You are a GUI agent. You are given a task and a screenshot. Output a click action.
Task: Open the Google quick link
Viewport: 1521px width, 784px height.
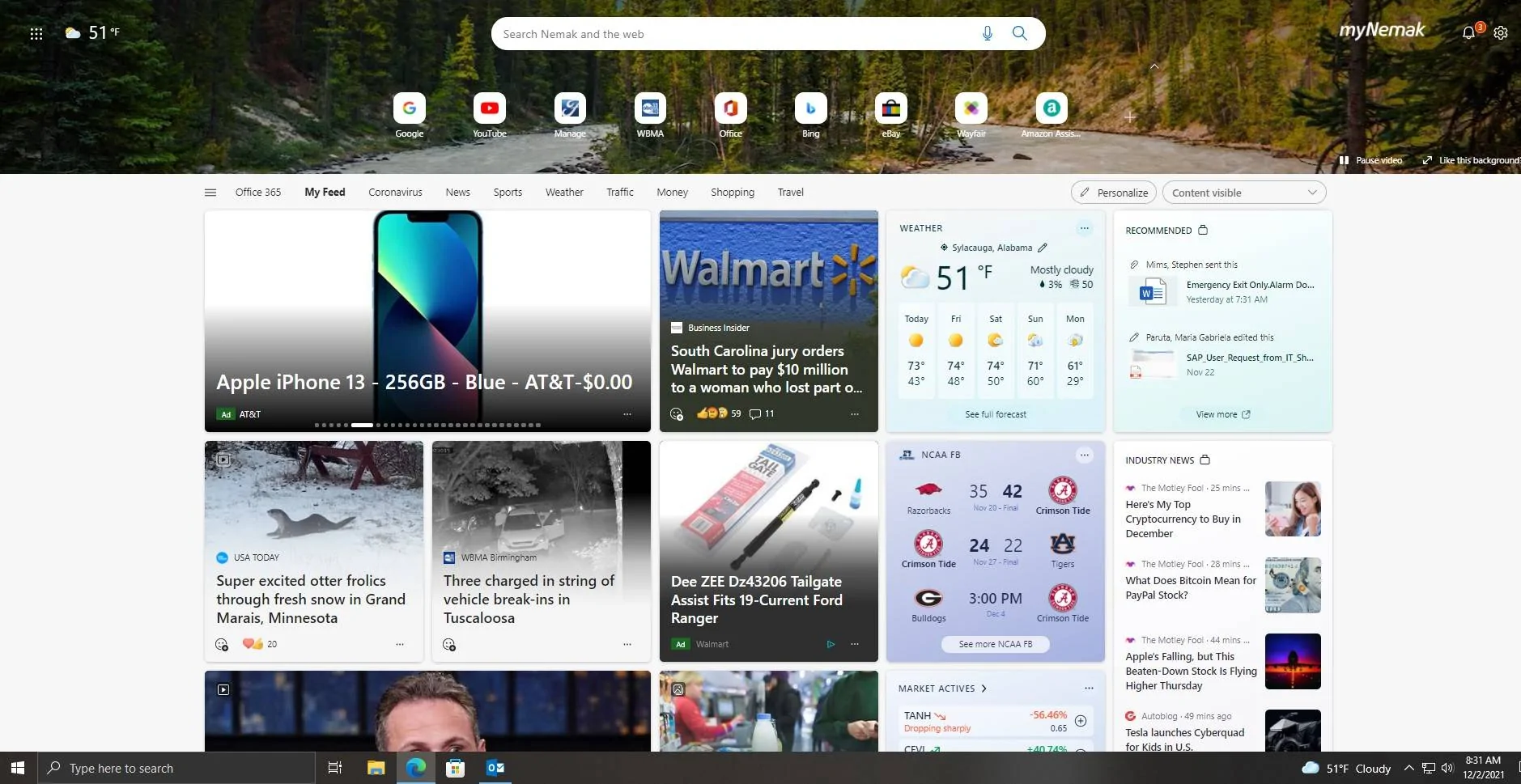point(410,115)
